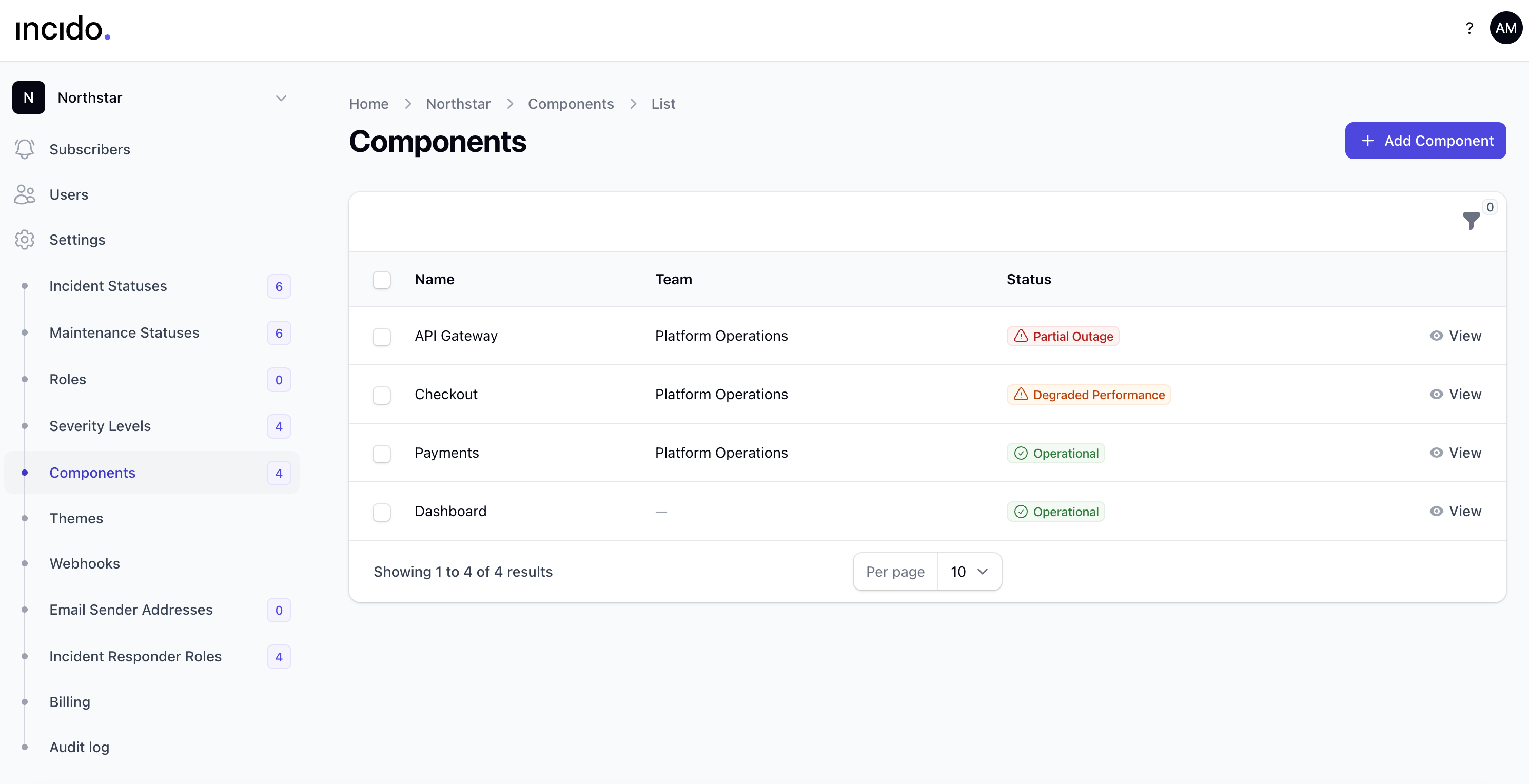Open Webhooks in the sidebar
Viewport: 1529px width, 784px height.
151,563
